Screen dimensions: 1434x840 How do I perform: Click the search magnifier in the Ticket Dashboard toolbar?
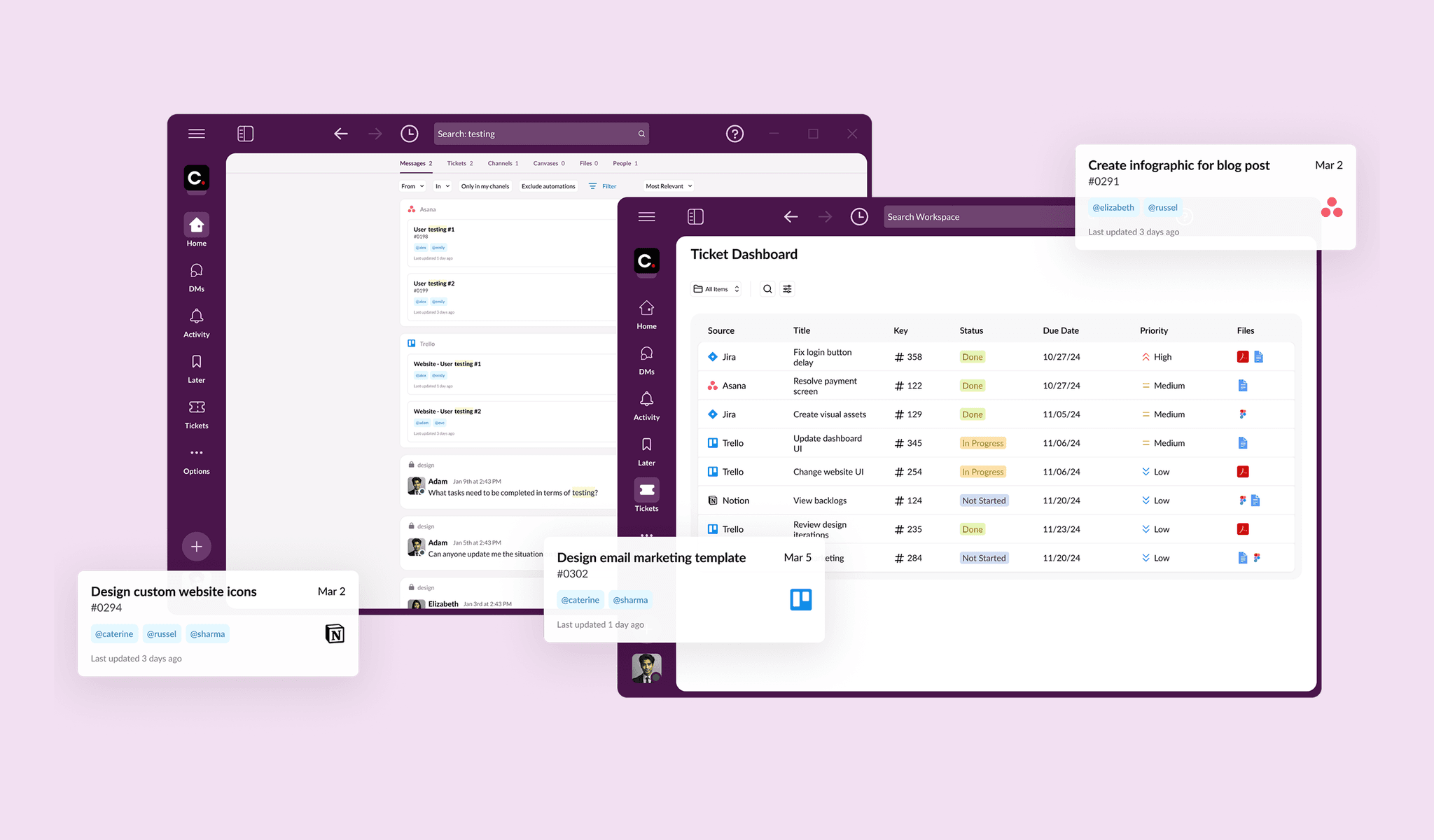pos(767,289)
